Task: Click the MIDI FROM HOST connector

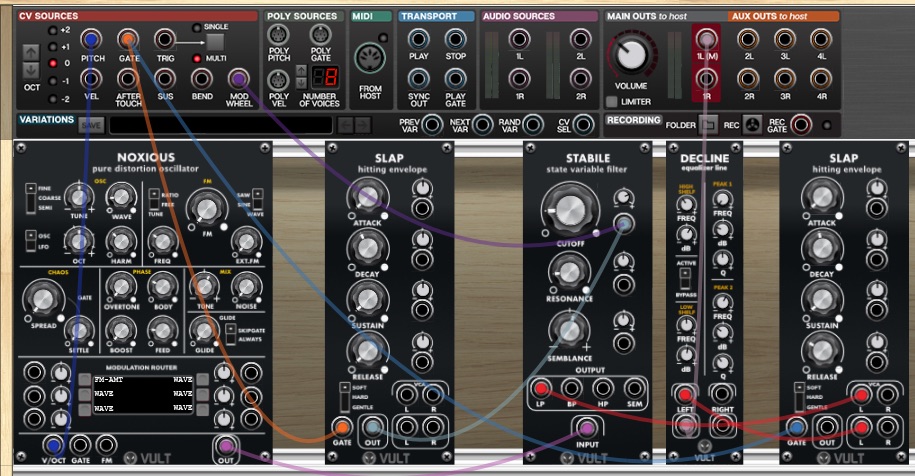Action: coord(370,58)
